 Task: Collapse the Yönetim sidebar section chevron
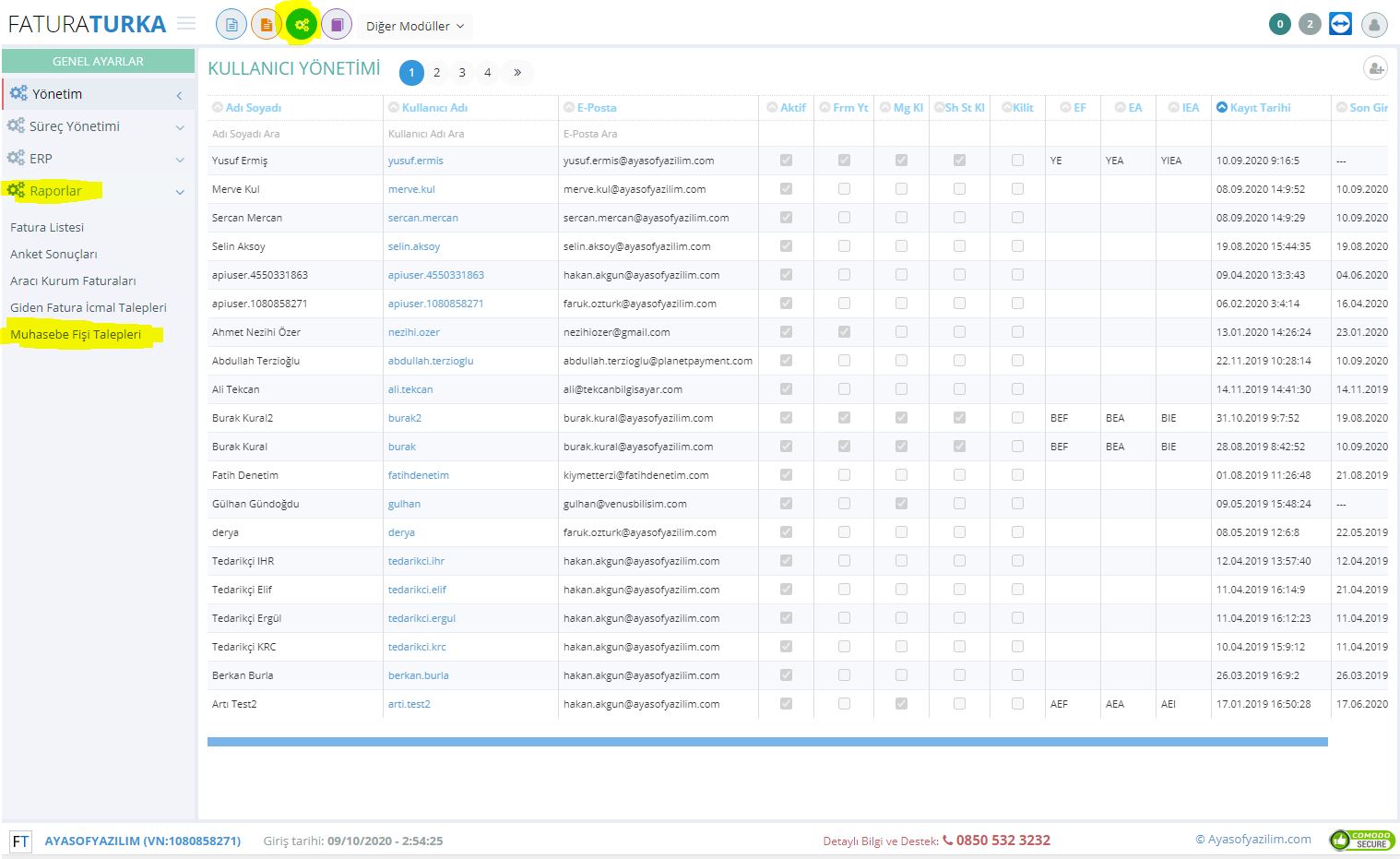(x=179, y=95)
